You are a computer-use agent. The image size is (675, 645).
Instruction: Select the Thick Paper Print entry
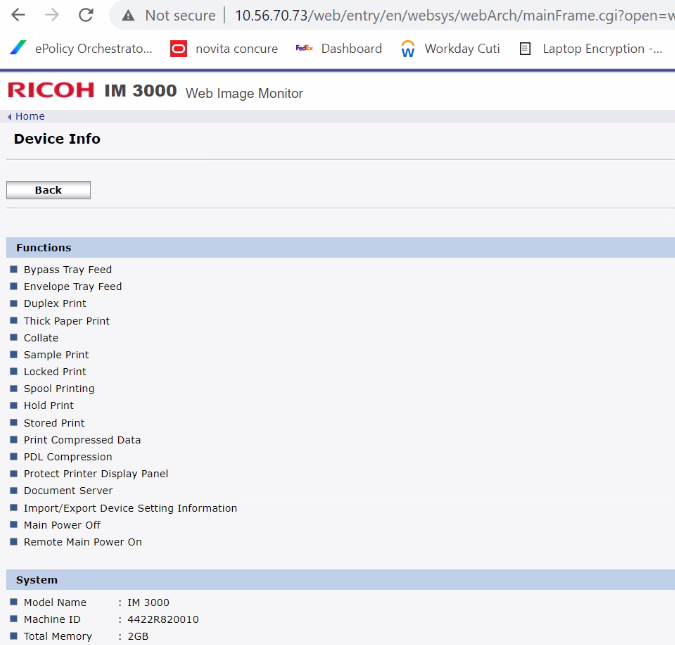click(x=67, y=321)
